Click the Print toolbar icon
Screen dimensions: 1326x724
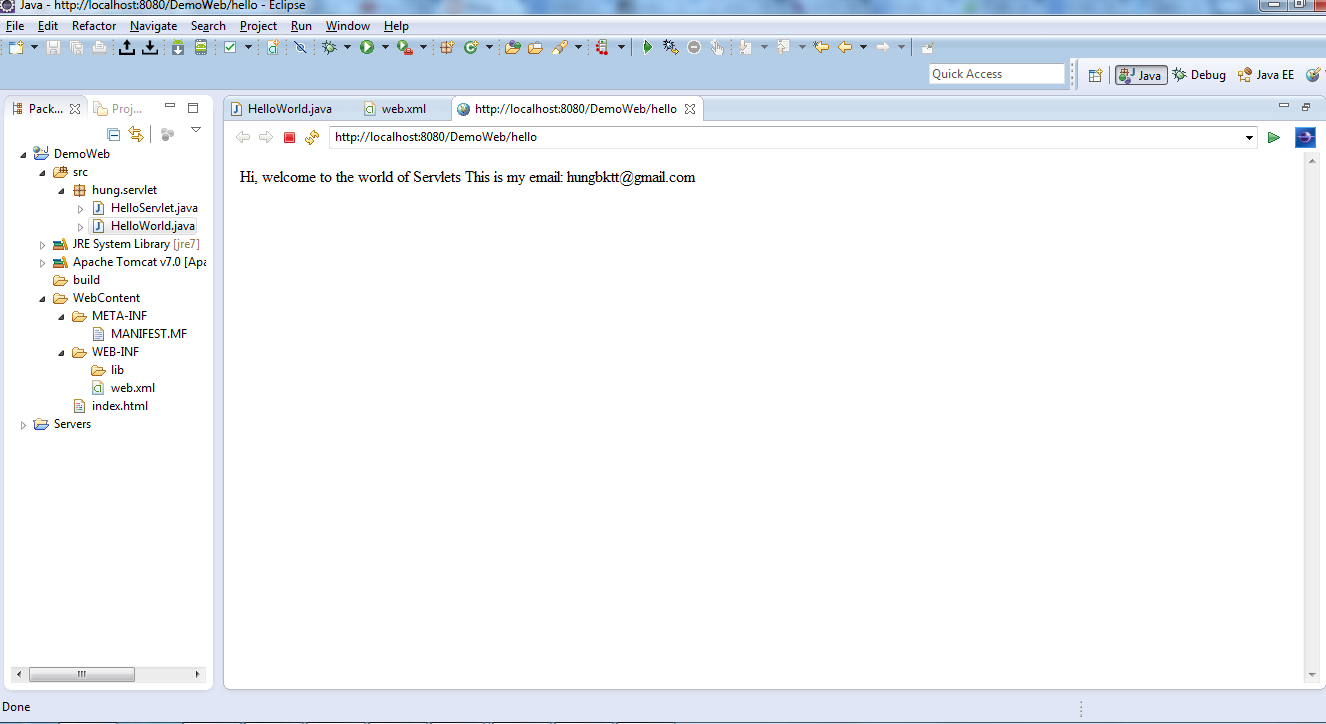point(98,47)
